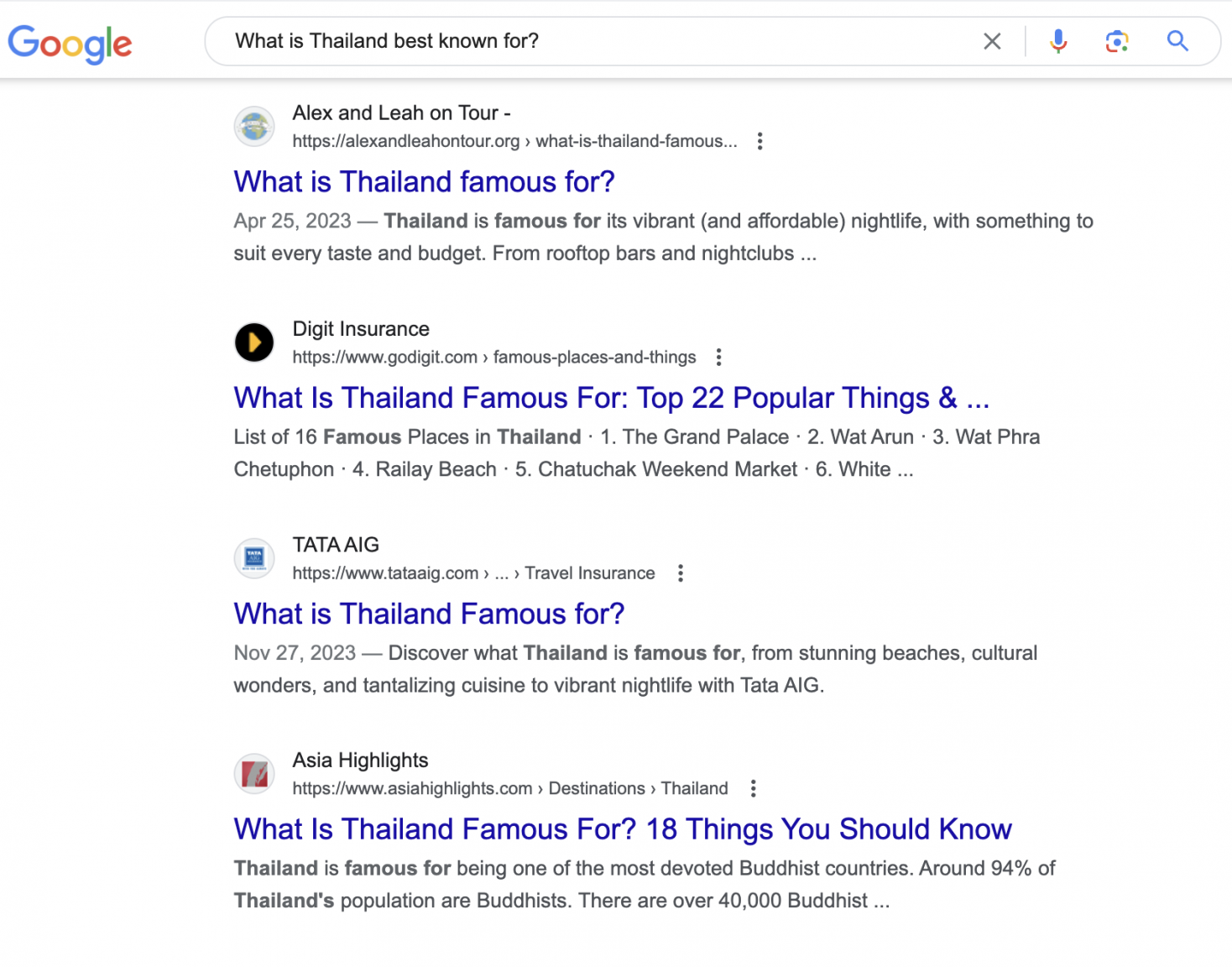Click the Thailand breadcrumb under Asia Highlights

click(x=695, y=788)
